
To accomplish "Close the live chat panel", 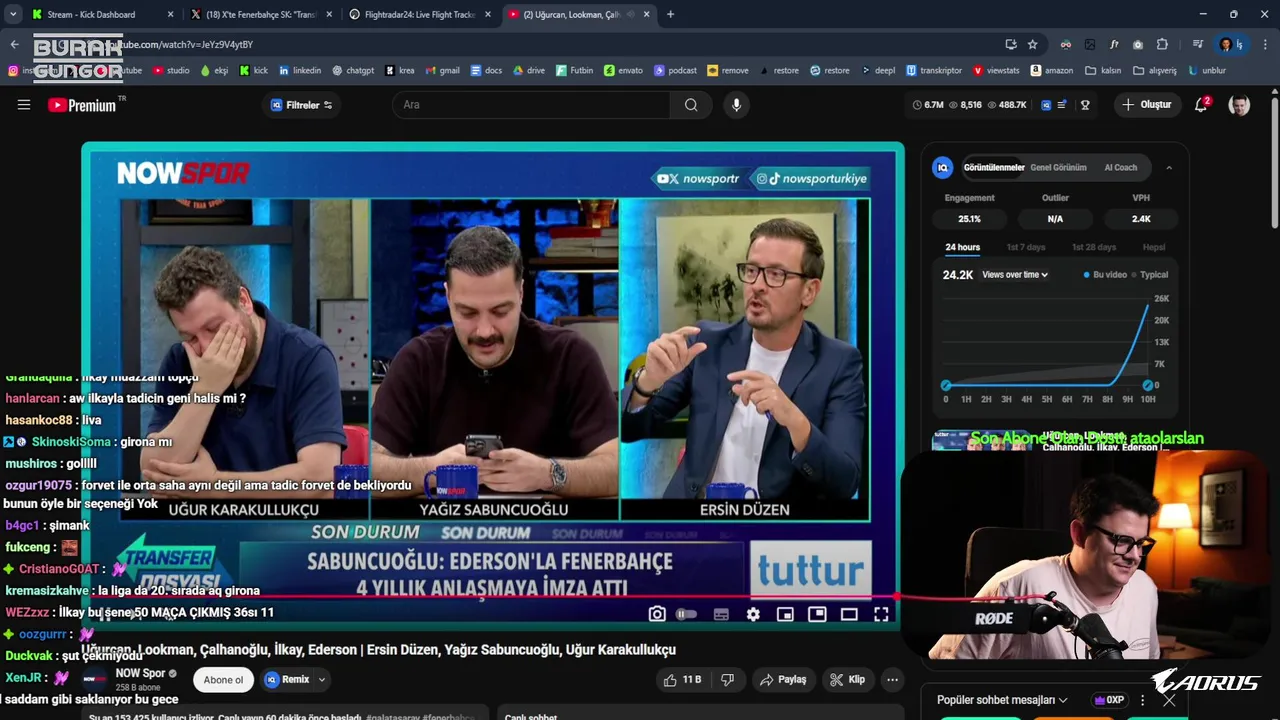I will click(1169, 700).
